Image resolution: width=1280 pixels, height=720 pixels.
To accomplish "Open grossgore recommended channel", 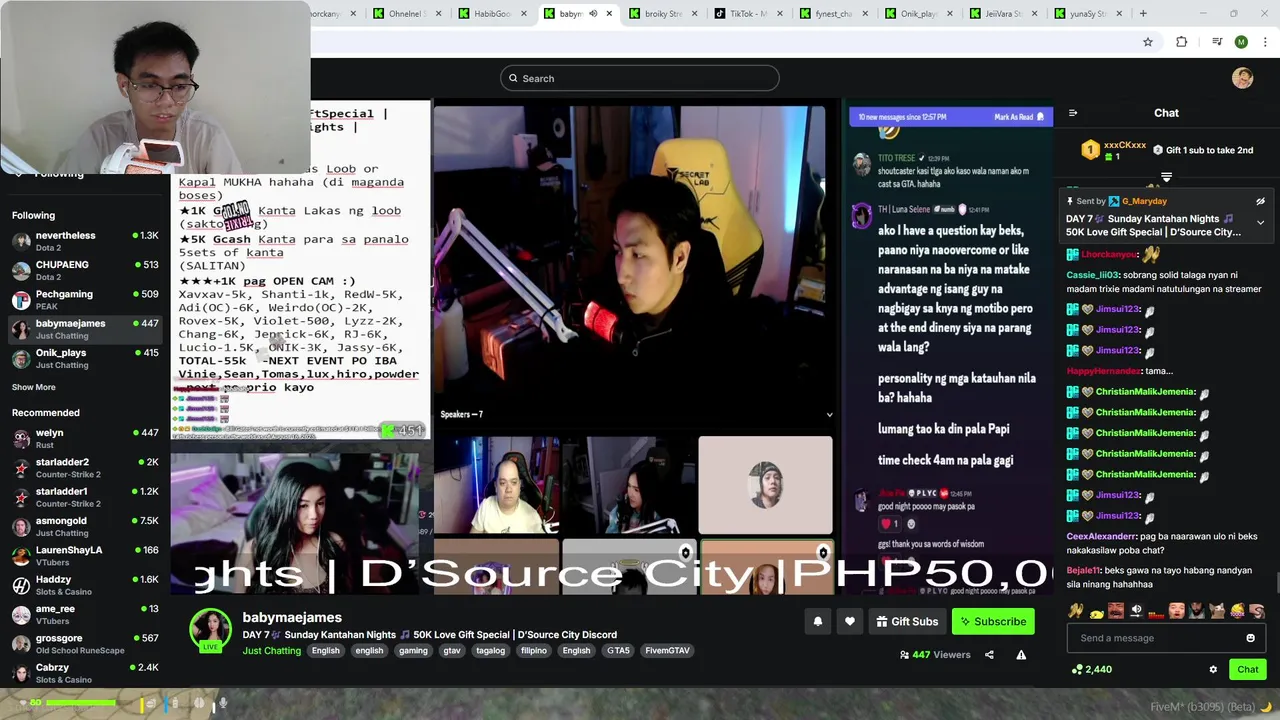I will [x=85, y=644].
